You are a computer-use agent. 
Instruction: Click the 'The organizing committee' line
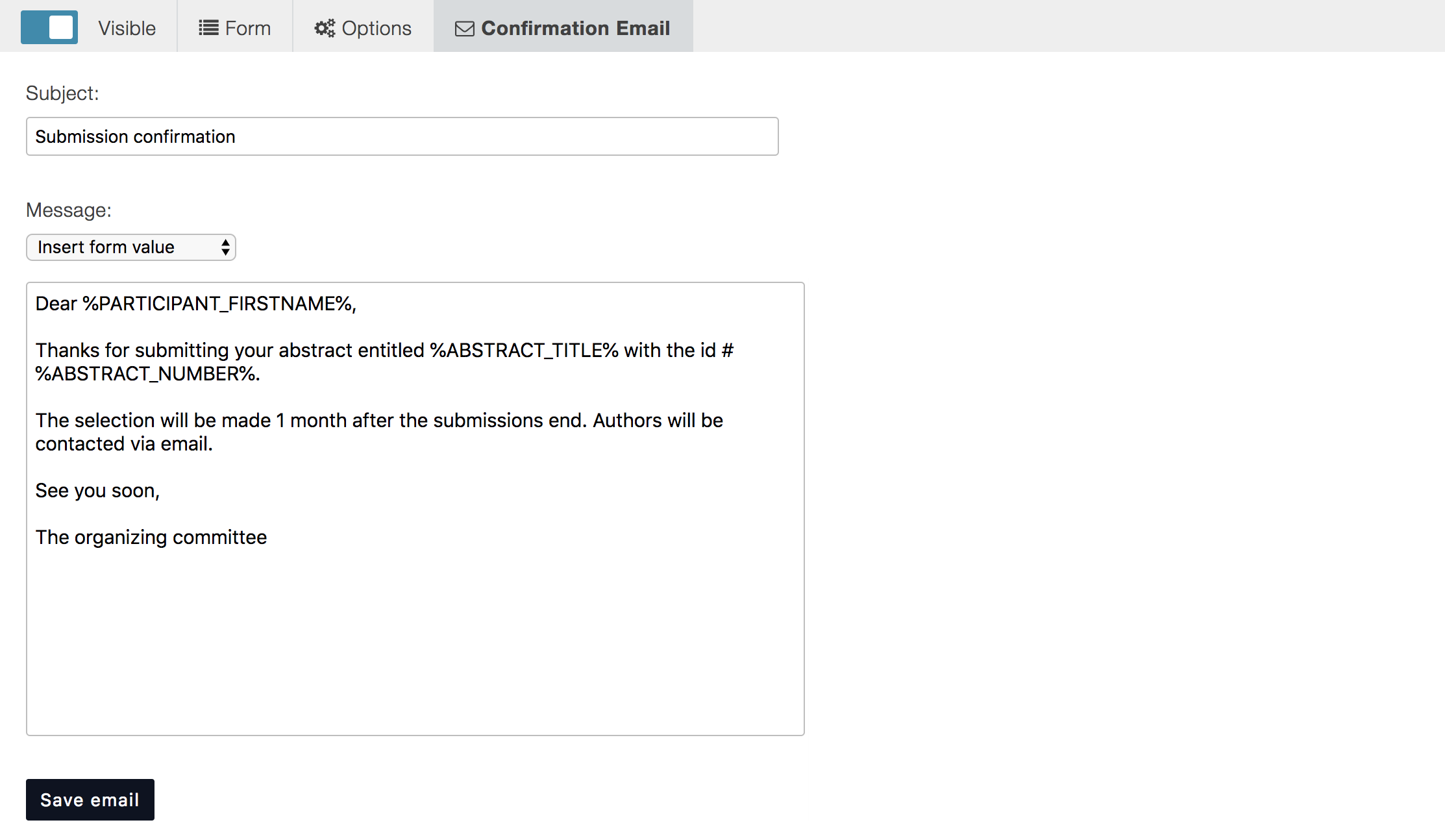click(x=151, y=537)
